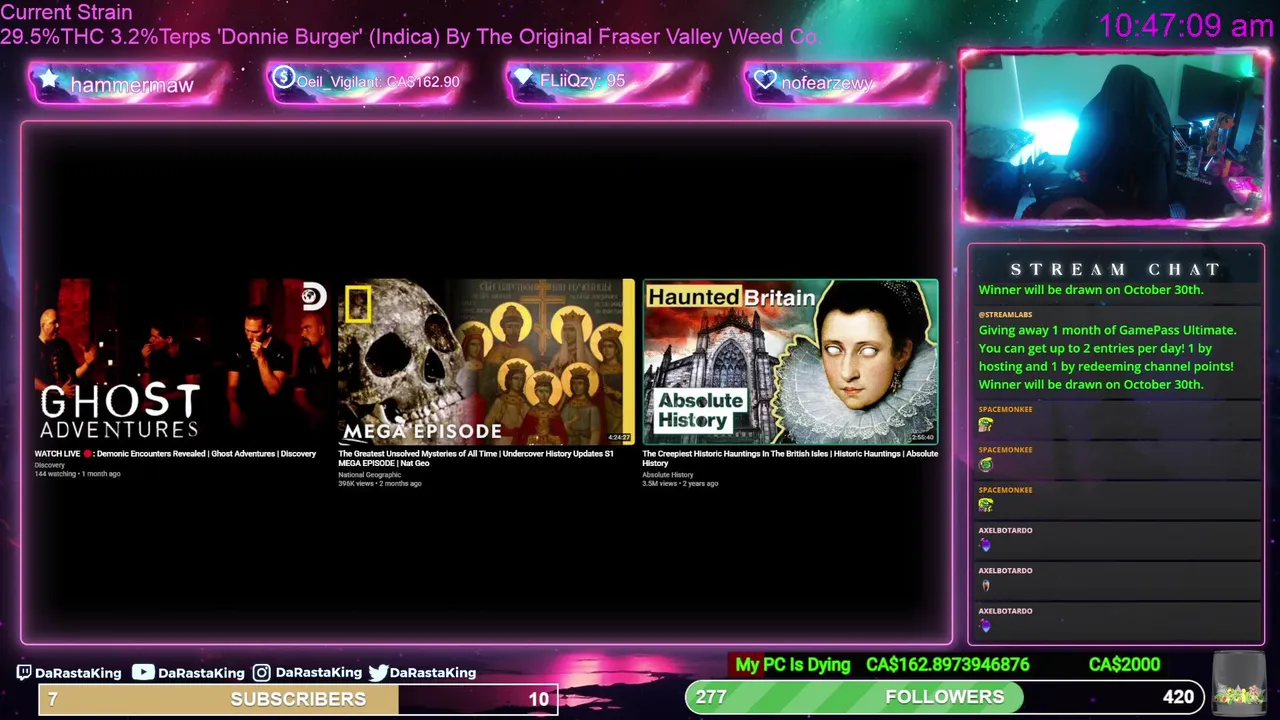Image resolution: width=1280 pixels, height=720 pixels.
Task: Click the FOLLOWERS progress bar
Action: [x=945, y=697]
